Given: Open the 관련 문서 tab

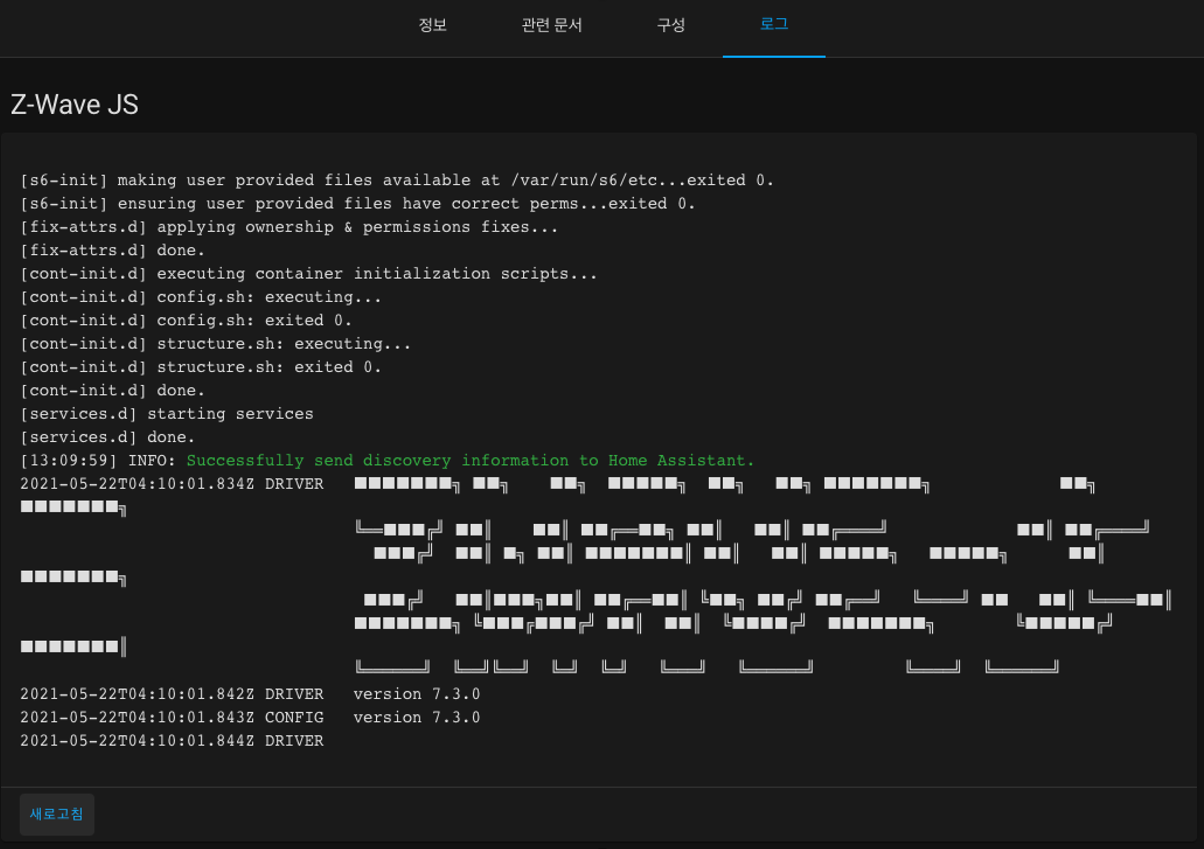Looking at the screenshot, I should click(x=551, y=26).
